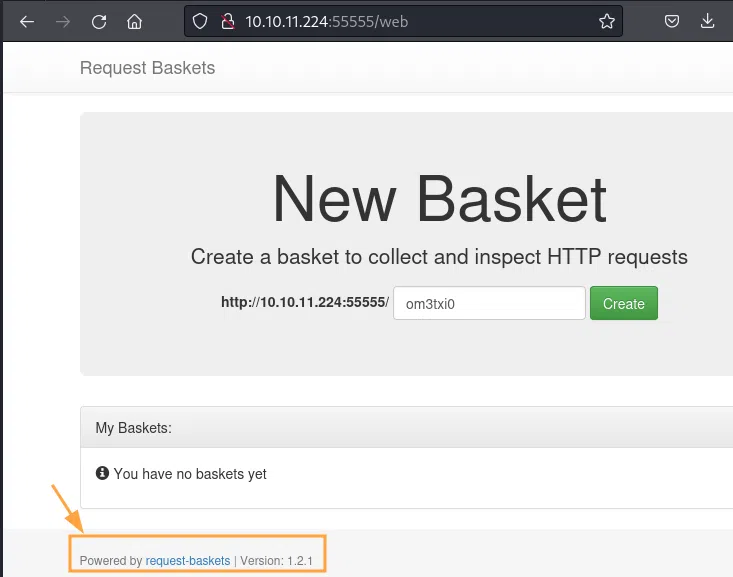Click the Version 1.2.1 footer text
Image resolution: width=733 pixels, height=577 pixels.
277,561
